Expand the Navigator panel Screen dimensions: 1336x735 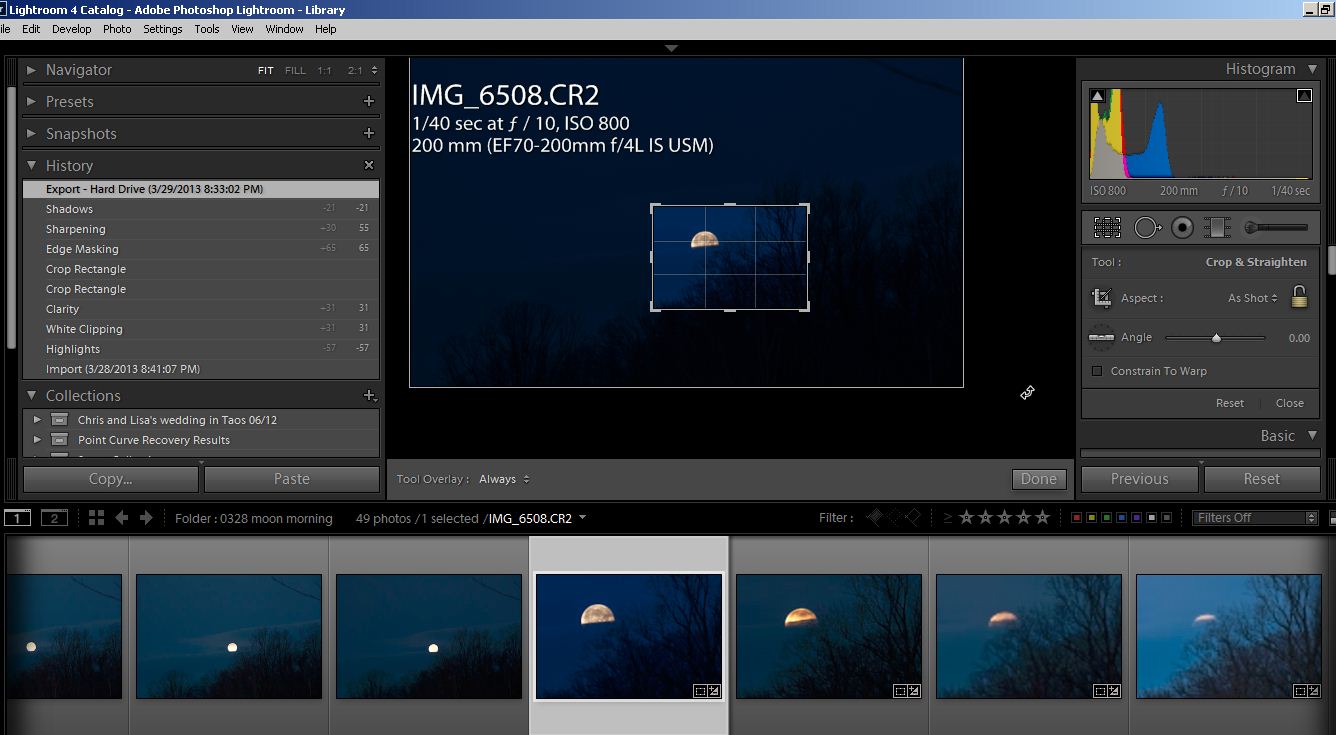click(32, 70)
